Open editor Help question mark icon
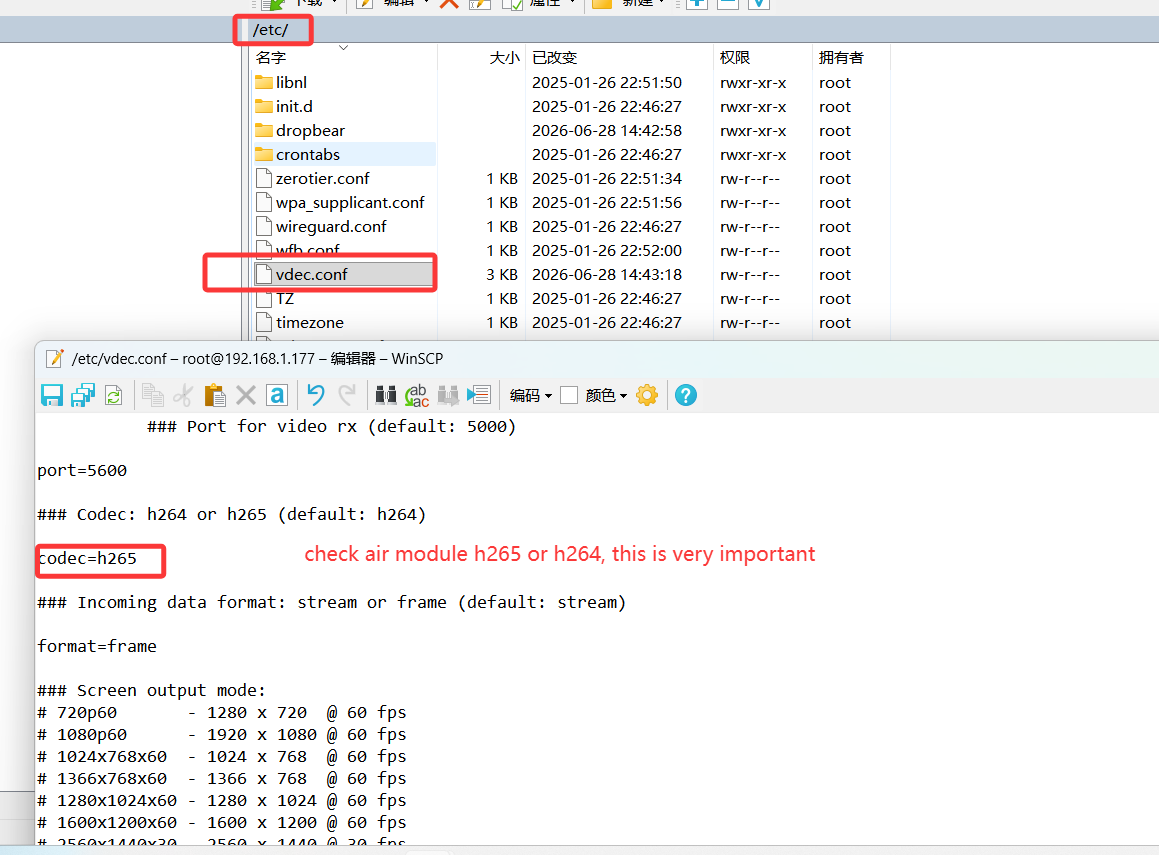The height and width of the screenshot is (855, 1159). click(686, 395)
